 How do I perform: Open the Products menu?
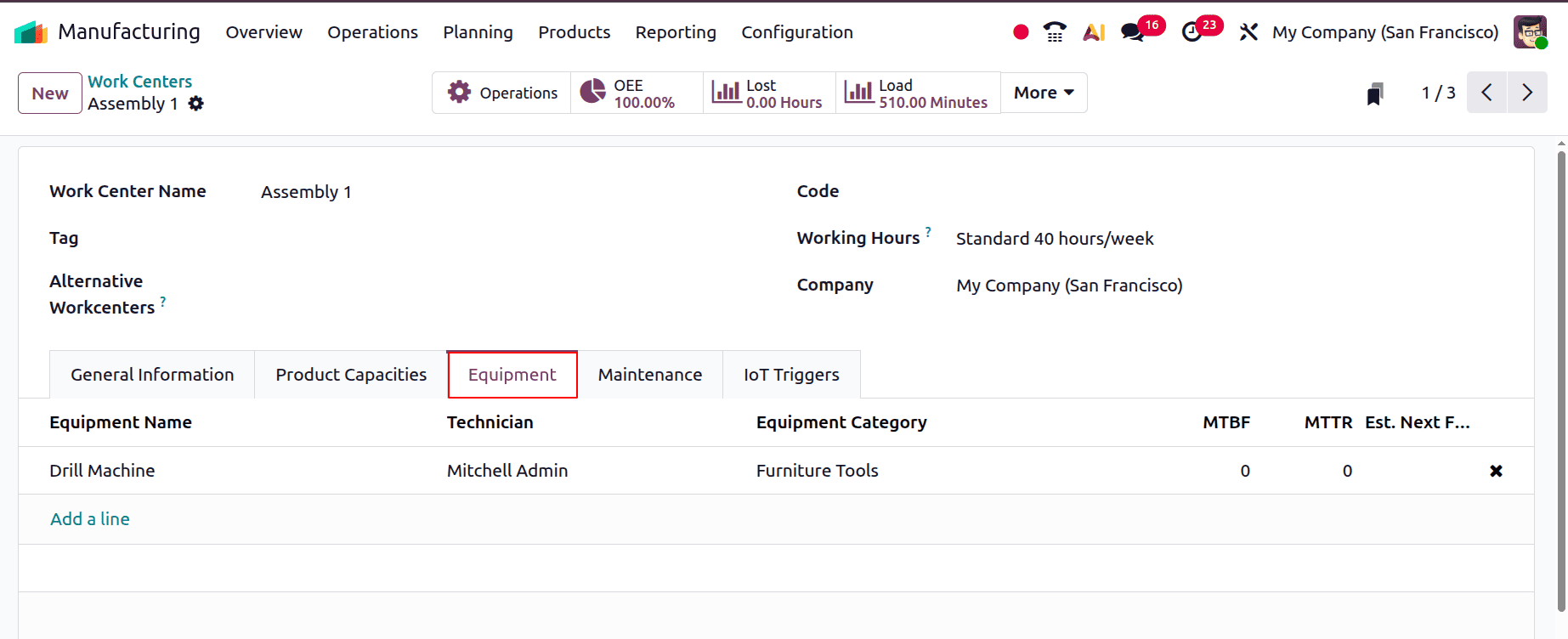(574, 32)
